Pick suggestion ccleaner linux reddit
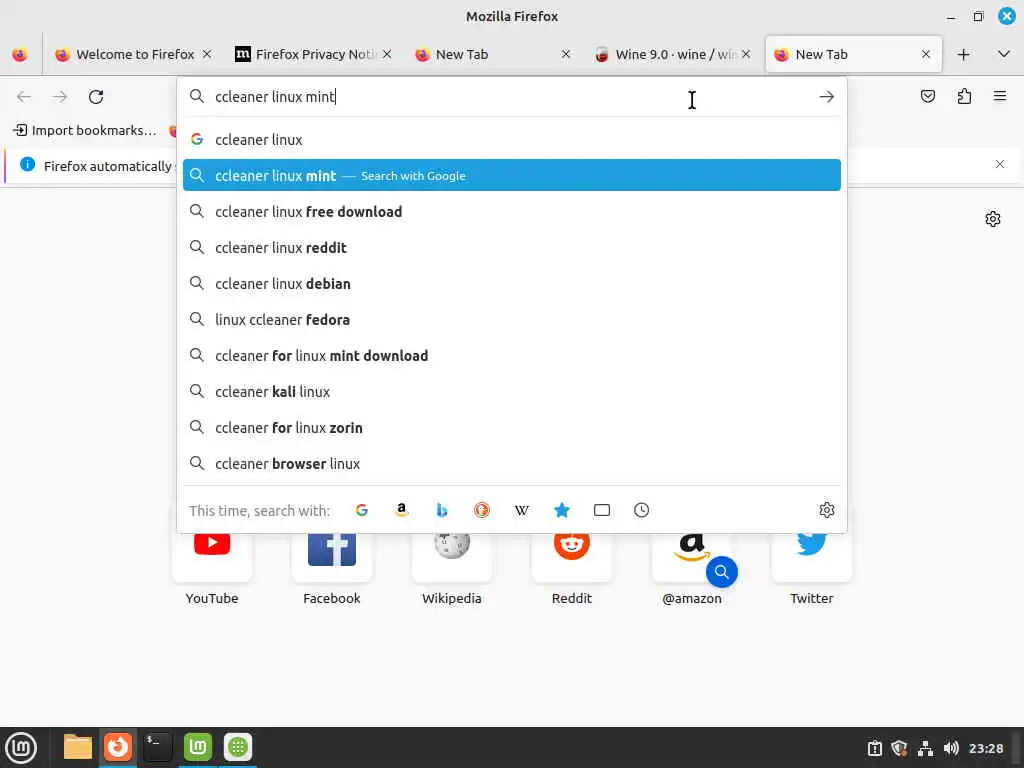The width and height of the screenshot is (1024, 768). [x=512, y=248]
